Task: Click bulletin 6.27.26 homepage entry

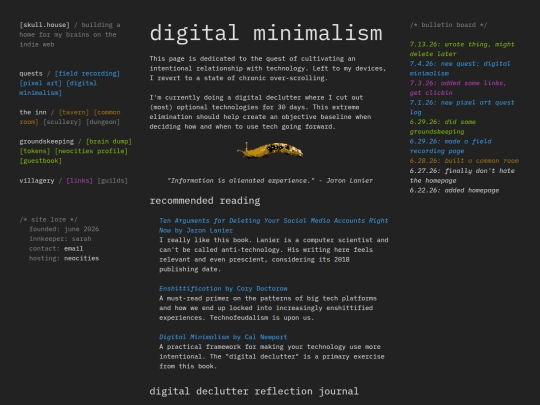Action: tap(462, 176)
